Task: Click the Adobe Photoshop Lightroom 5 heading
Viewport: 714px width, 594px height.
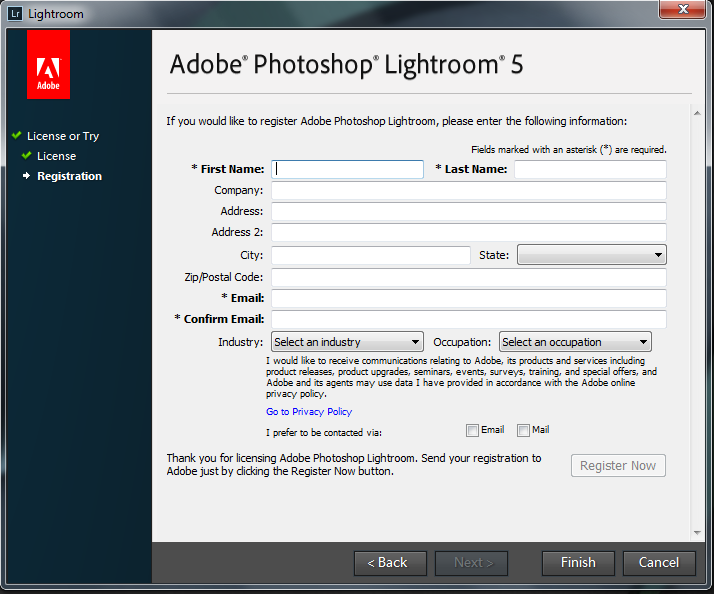Action: [347, 64]
